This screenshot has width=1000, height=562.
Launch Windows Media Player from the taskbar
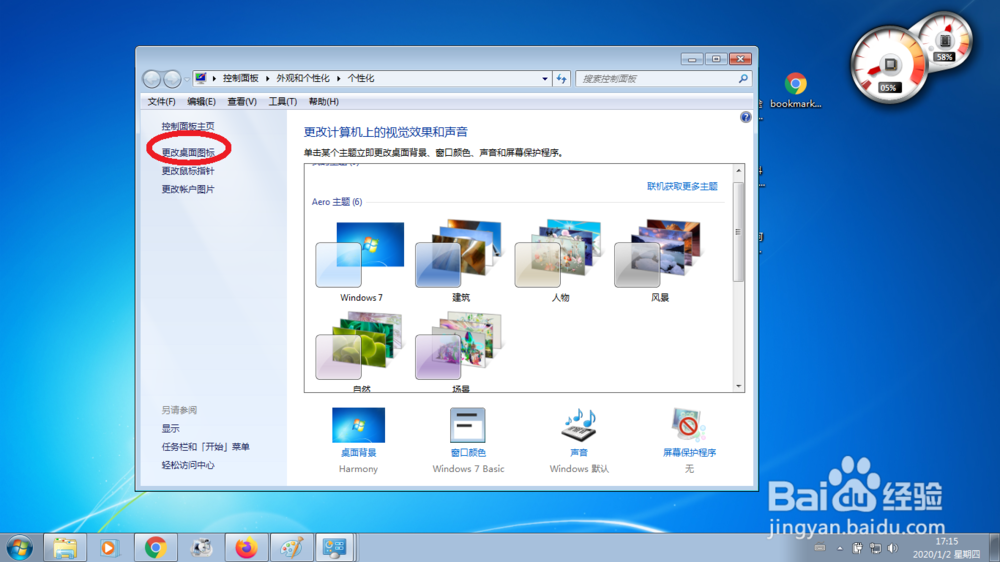click(x=110, y=548)
